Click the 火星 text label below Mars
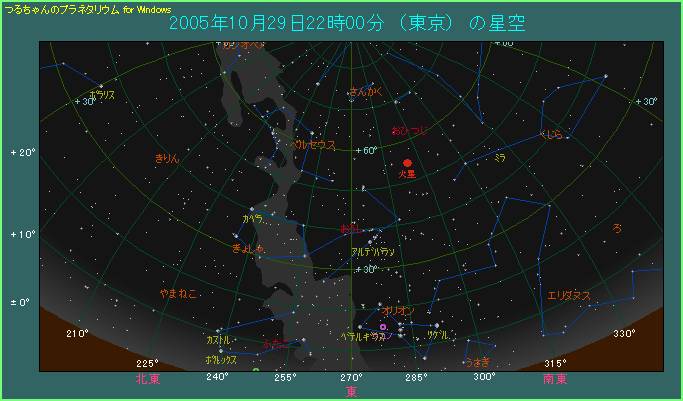This screenshot has width=683, height=401. point(406,174)
